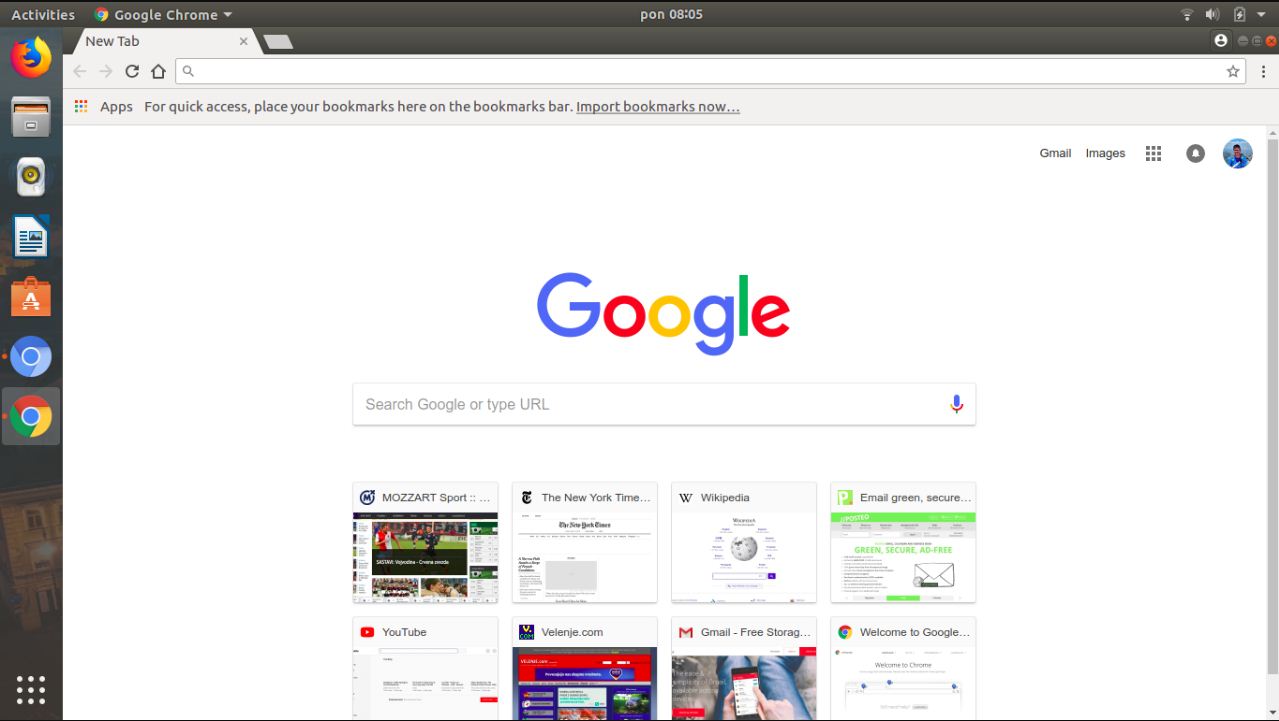Open the Activities overview
1279x721 pixels.
pyautogui.click(x=43, y=14)
